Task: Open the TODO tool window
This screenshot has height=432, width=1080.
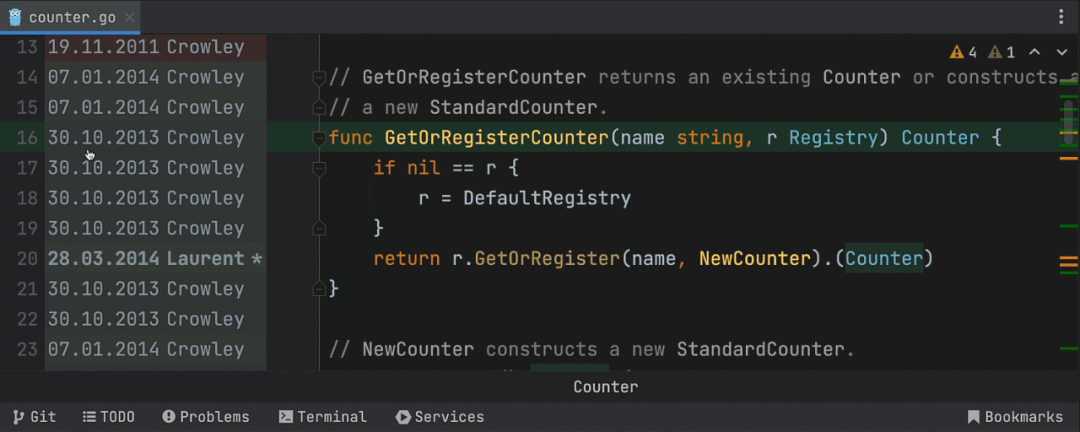Action: 108,417
